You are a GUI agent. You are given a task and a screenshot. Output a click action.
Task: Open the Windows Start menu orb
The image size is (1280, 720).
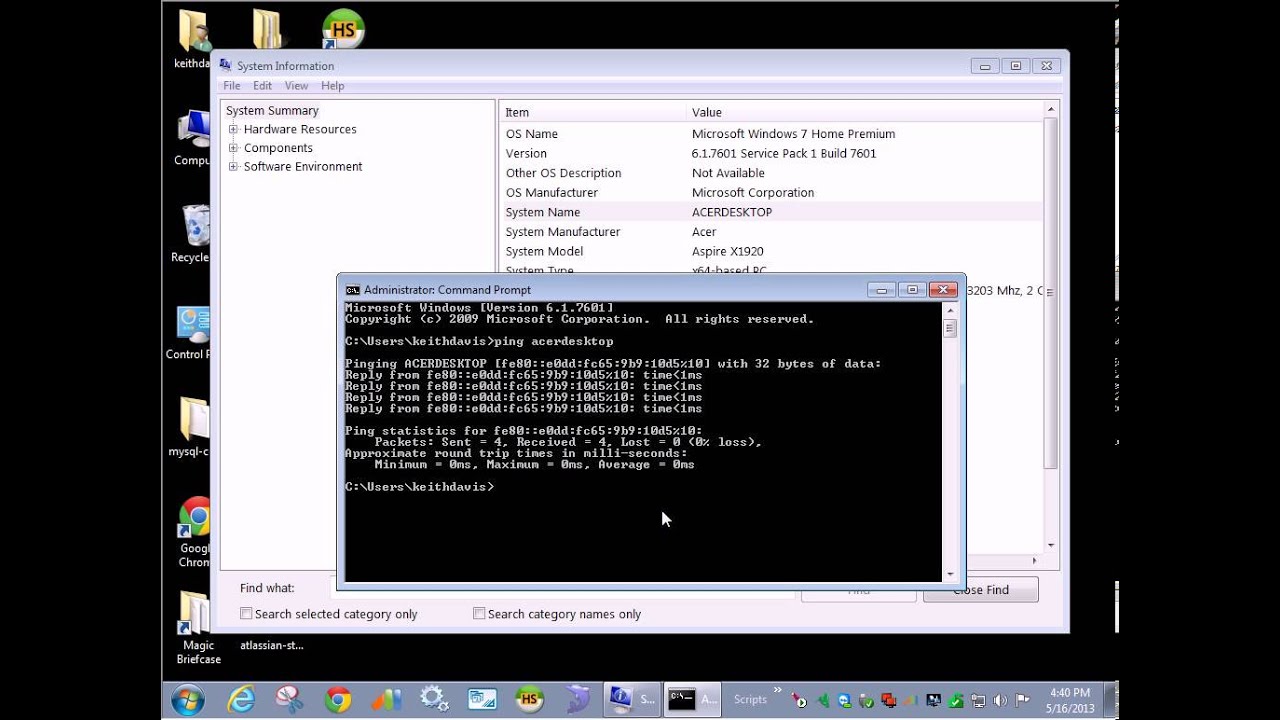[188, 699]
